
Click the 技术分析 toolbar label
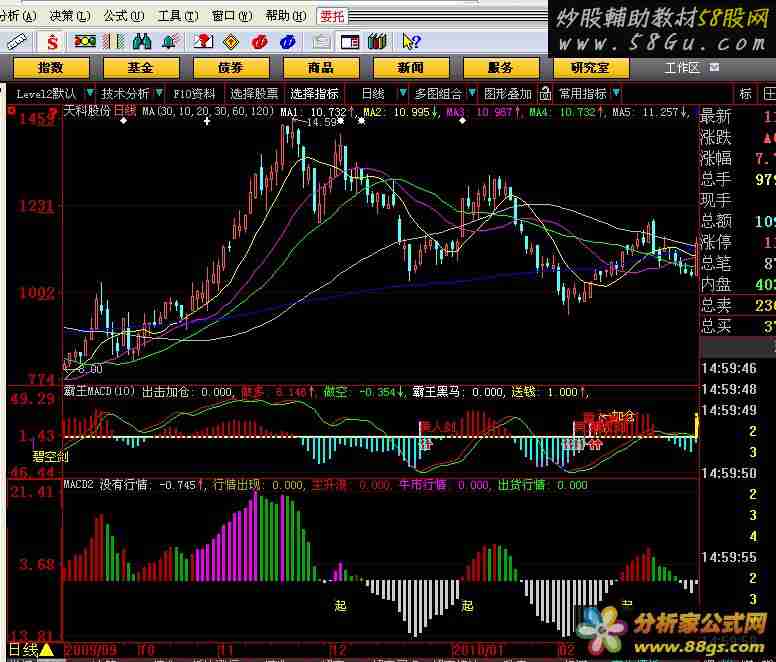[x=125, y=94]
